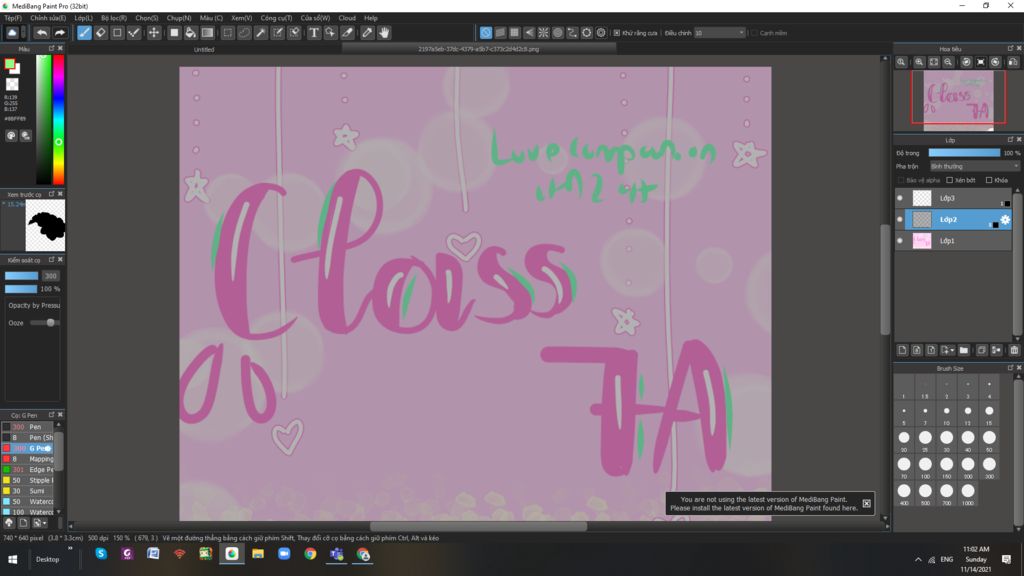This screenshot has width=1024, height=576.
Task: Select the rectangular Select tool
Action: [x=227, y=33]
